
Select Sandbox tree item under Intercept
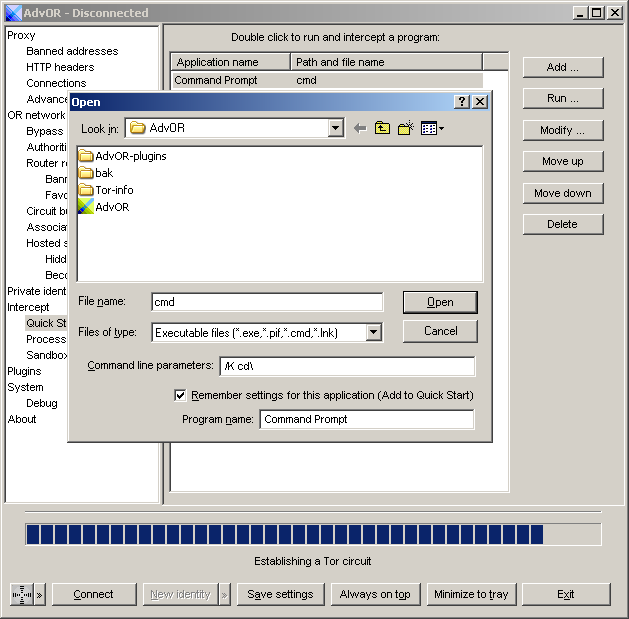coord(47,355)
